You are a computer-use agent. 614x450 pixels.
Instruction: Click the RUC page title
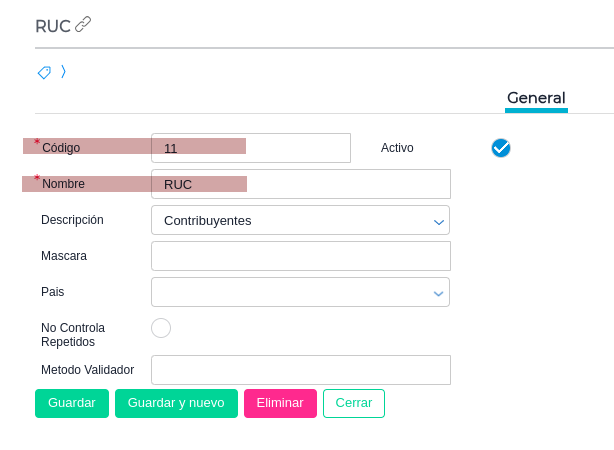point(53,26)
